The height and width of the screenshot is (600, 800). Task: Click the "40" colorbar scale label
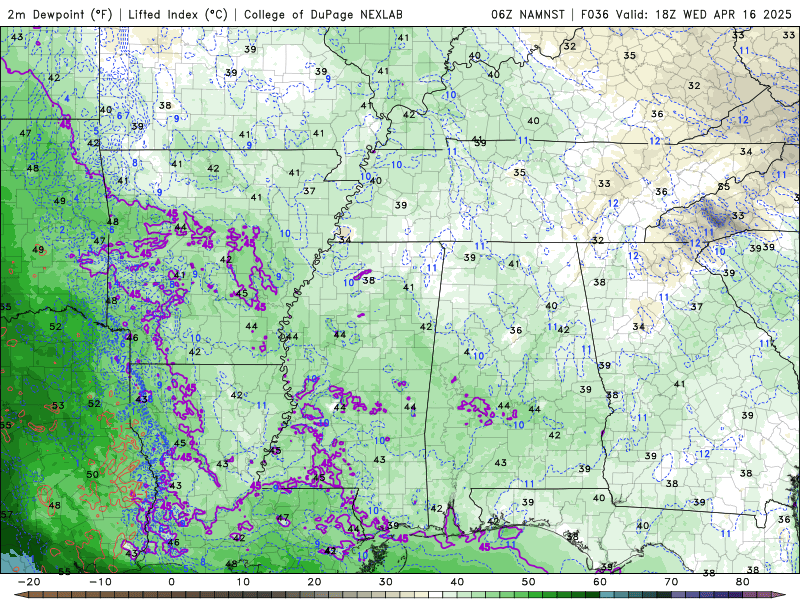click(457, 582)
